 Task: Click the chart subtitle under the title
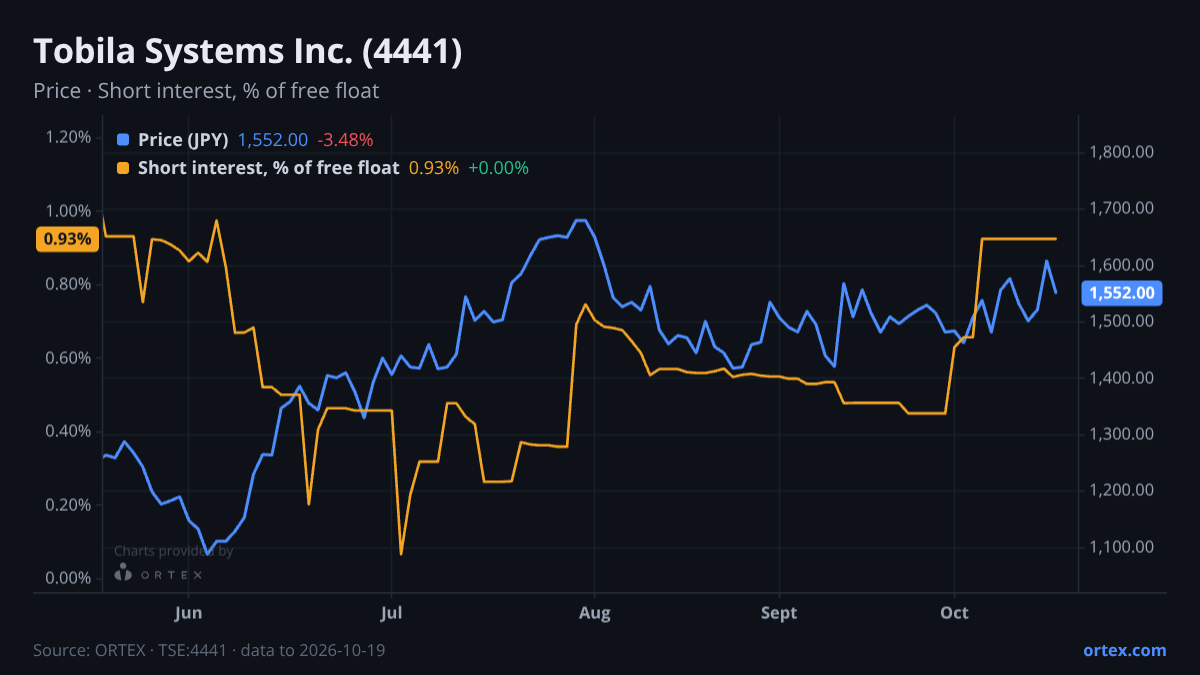(x=206, y=91)
